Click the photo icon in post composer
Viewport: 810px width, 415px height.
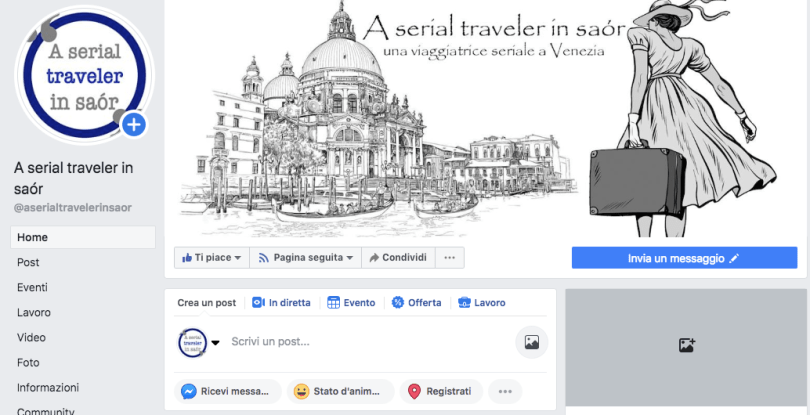click(532, 342)
